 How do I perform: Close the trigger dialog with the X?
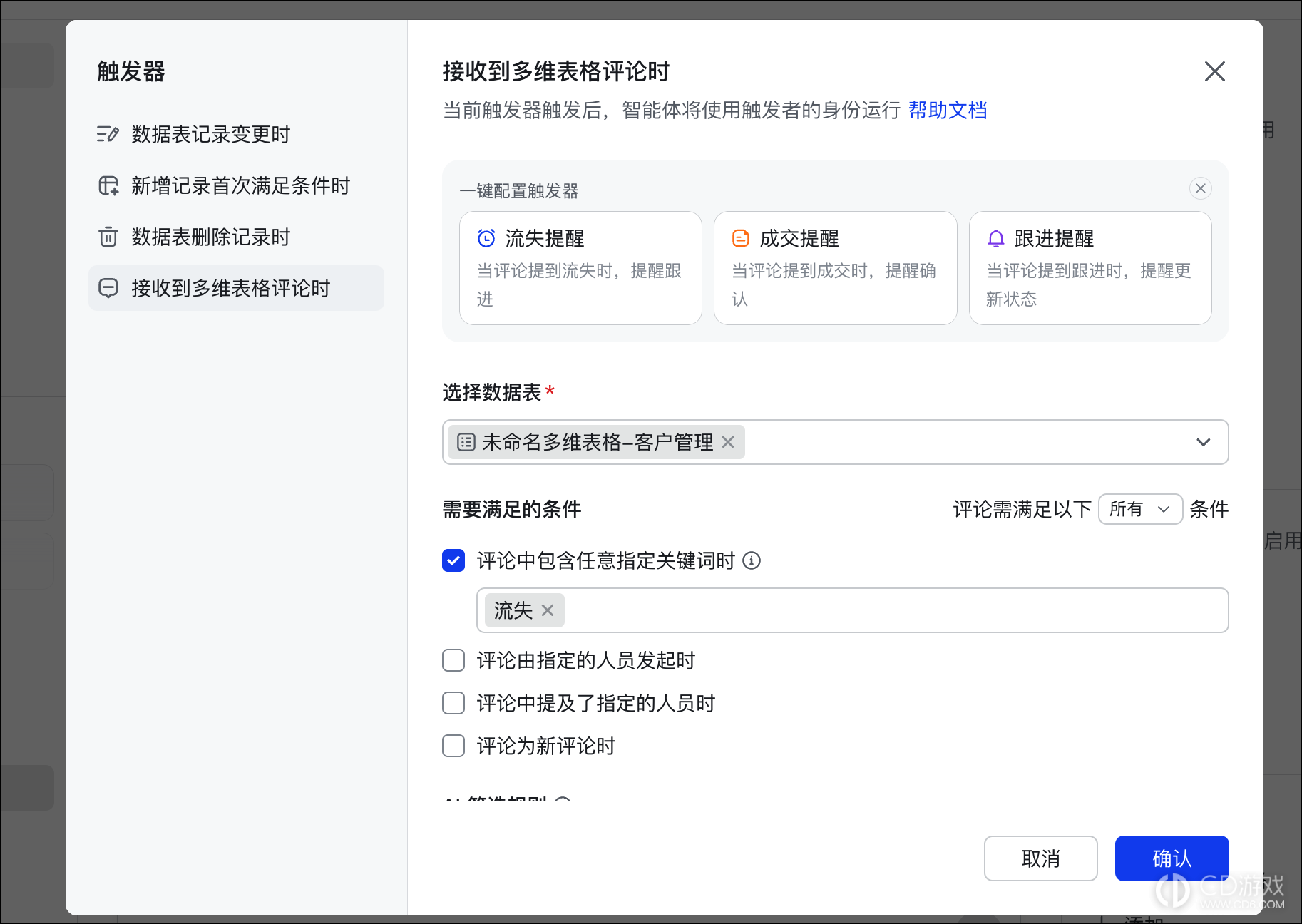1215,71
